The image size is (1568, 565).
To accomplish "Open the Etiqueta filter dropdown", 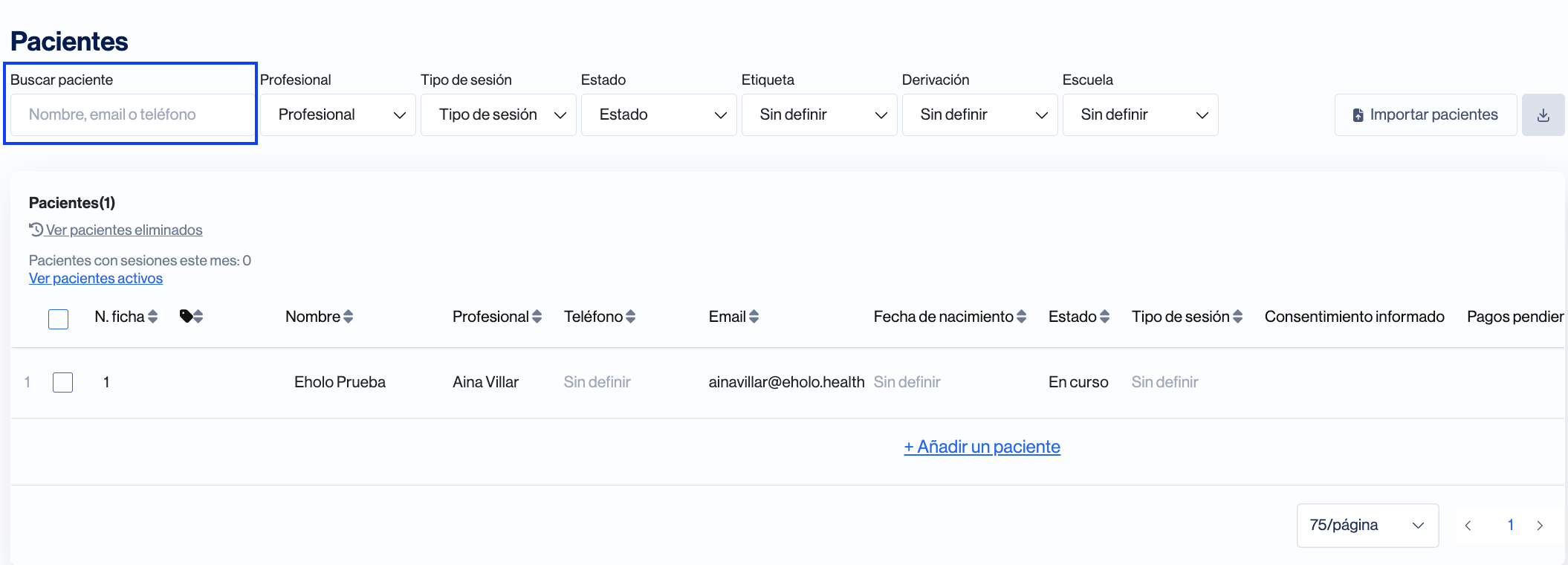I will click(x=819, y=115).
